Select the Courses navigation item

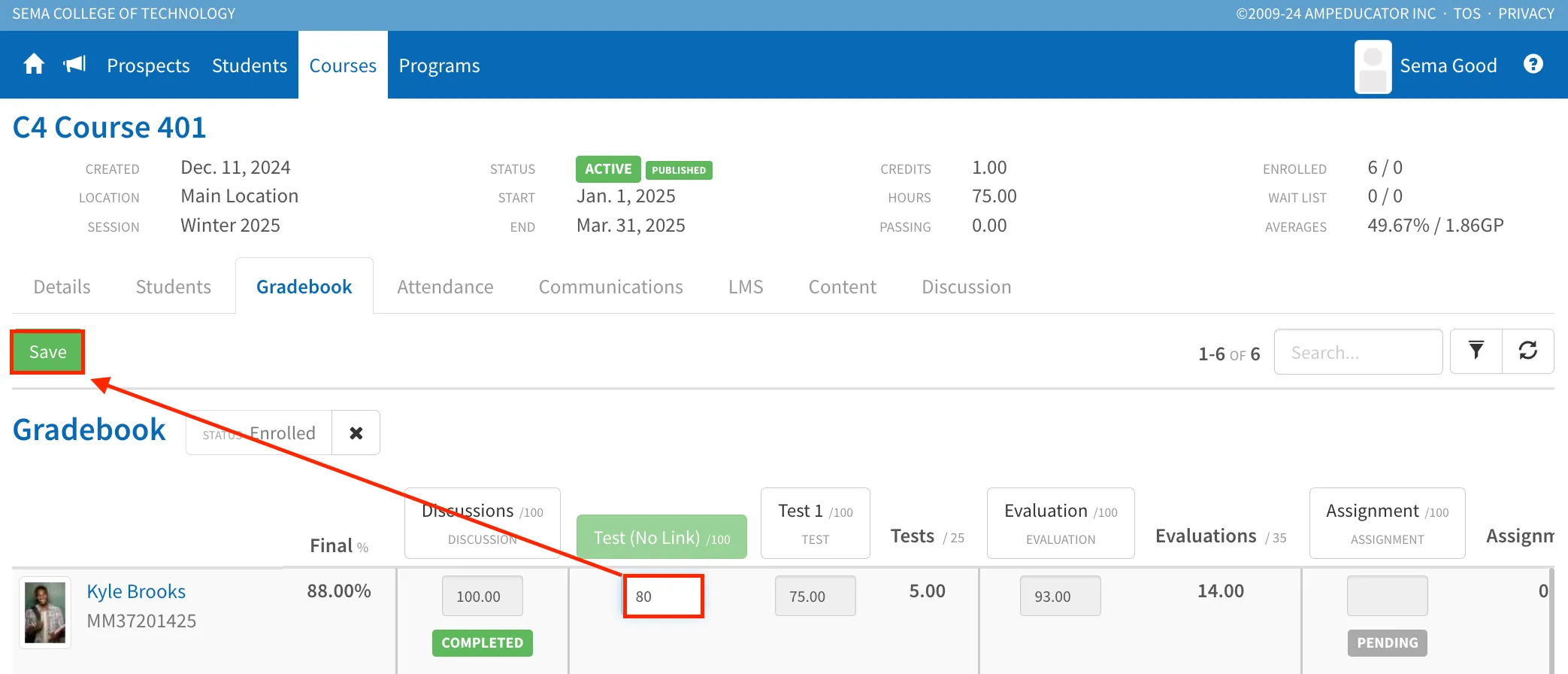click(x=343, y=65)
